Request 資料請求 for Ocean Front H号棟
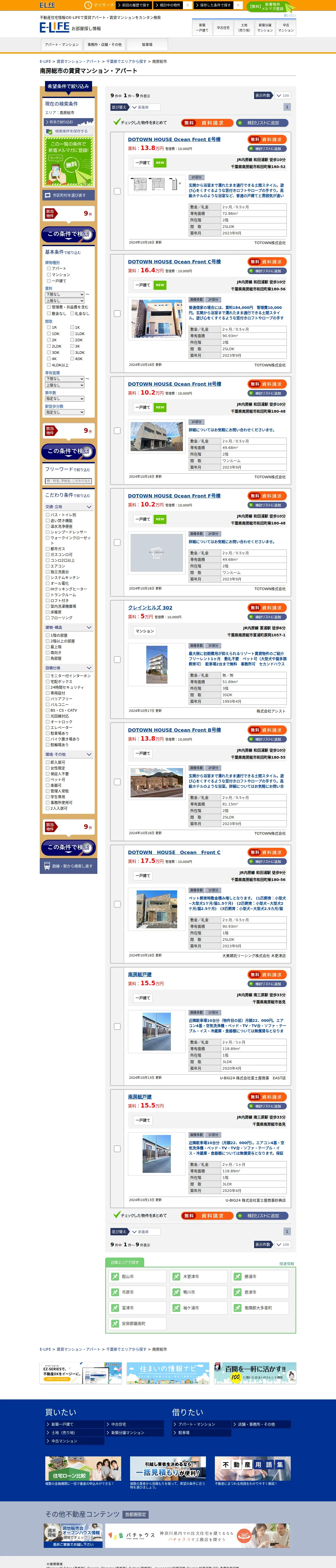Viewport: 336px width, 1568px height. (267, 384)
